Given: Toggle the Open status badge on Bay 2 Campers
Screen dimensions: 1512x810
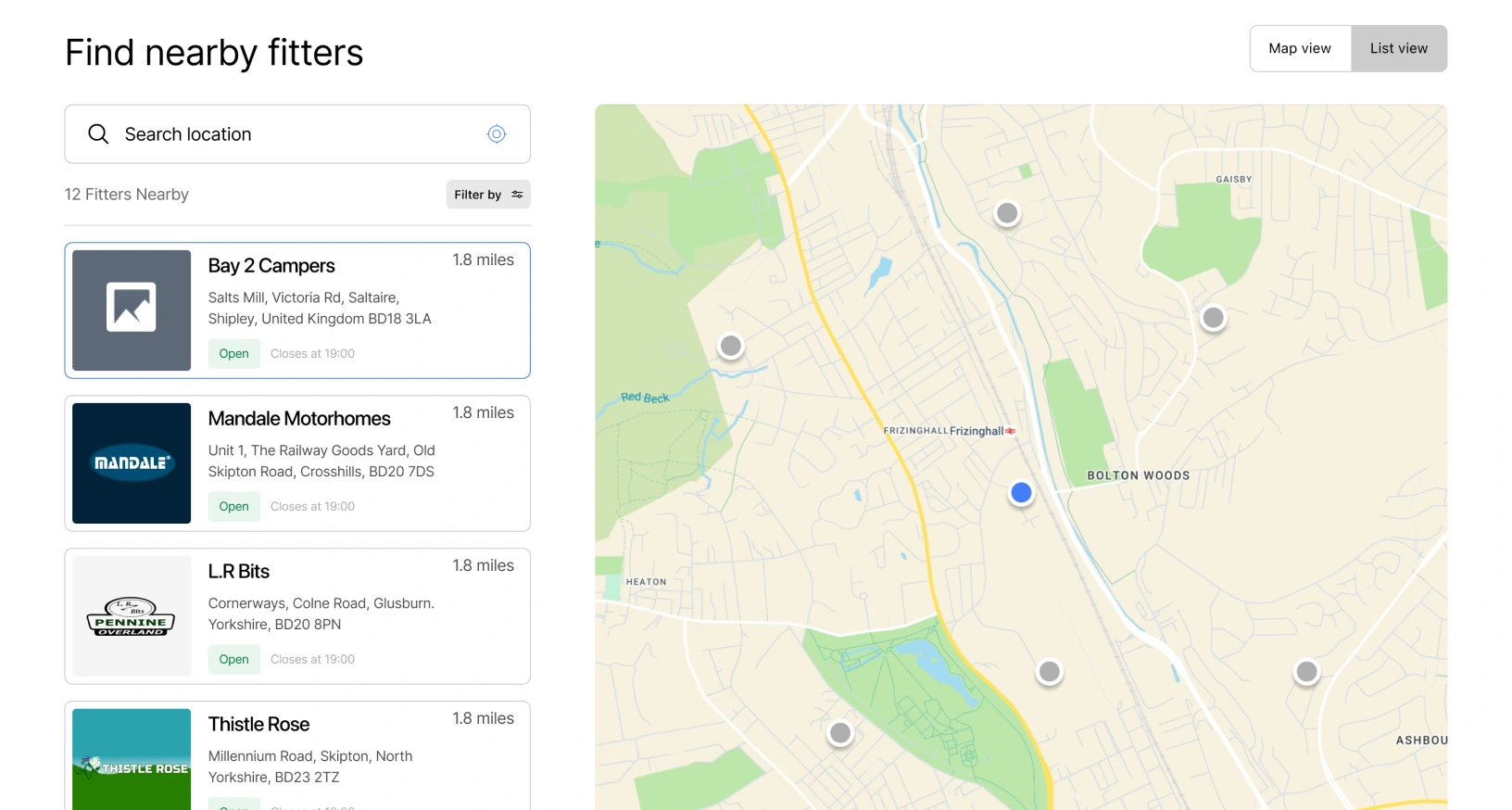Looking at the screenshot, I should [x=233, y=353].
